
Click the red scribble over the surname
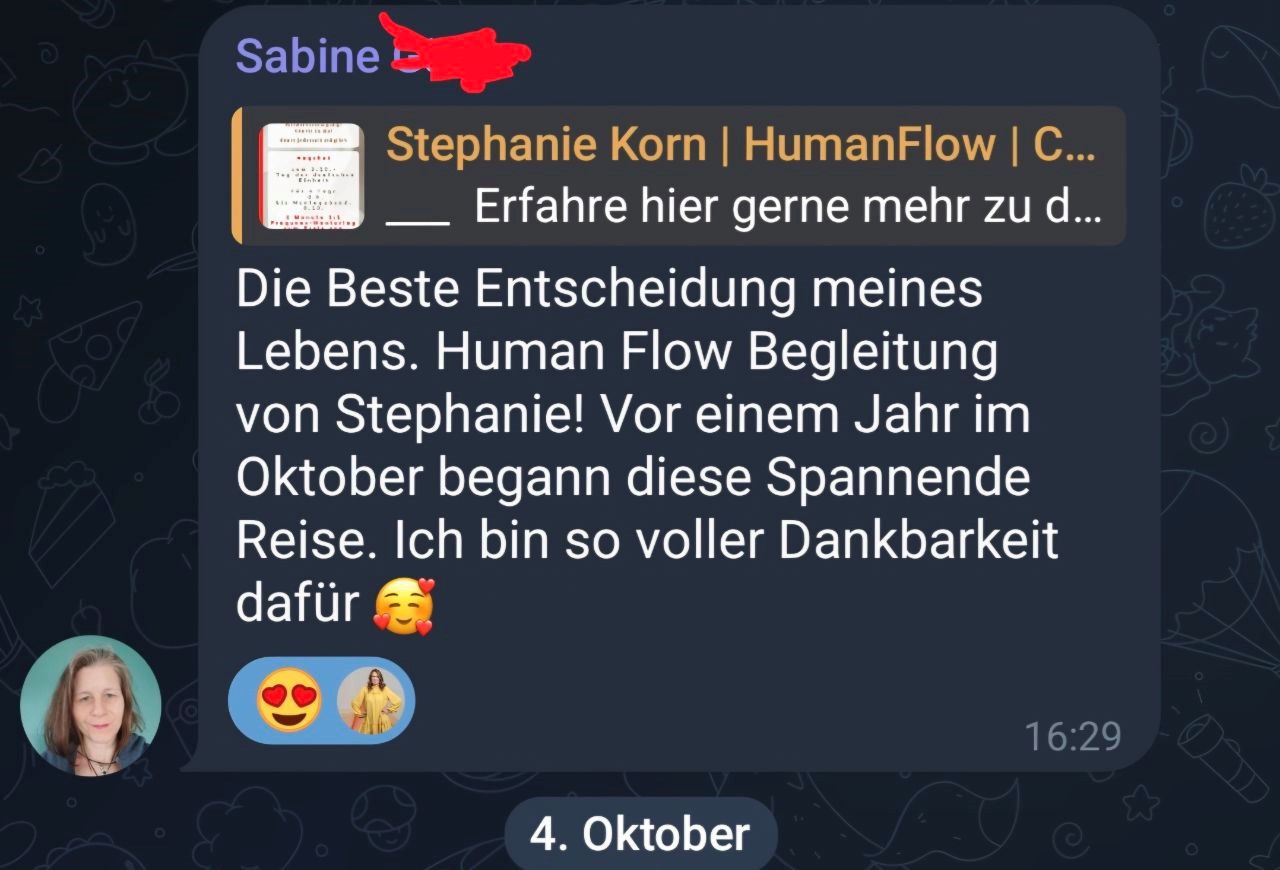point(456,51)
